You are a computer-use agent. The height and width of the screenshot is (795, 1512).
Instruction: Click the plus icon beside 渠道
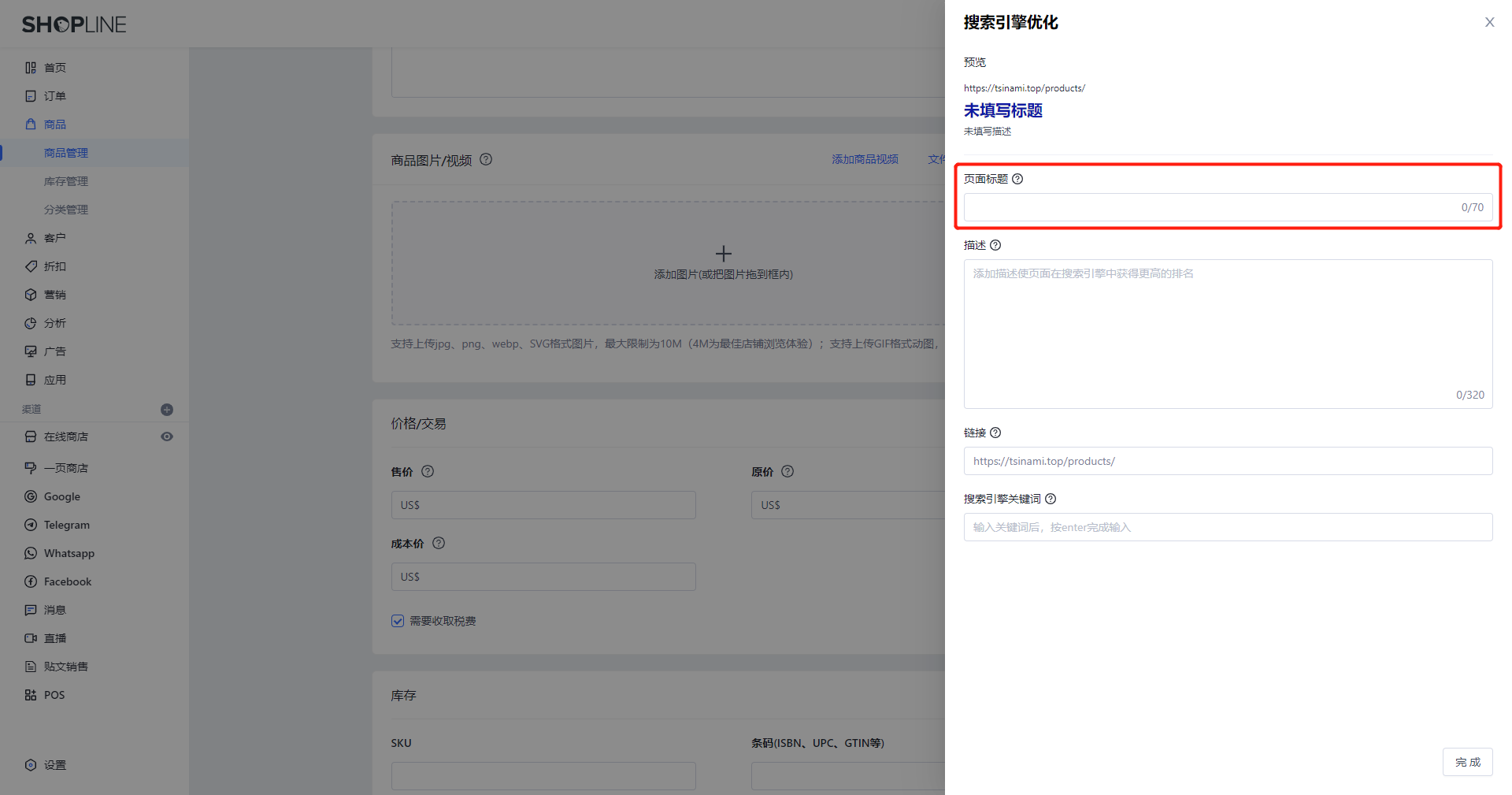167,410
